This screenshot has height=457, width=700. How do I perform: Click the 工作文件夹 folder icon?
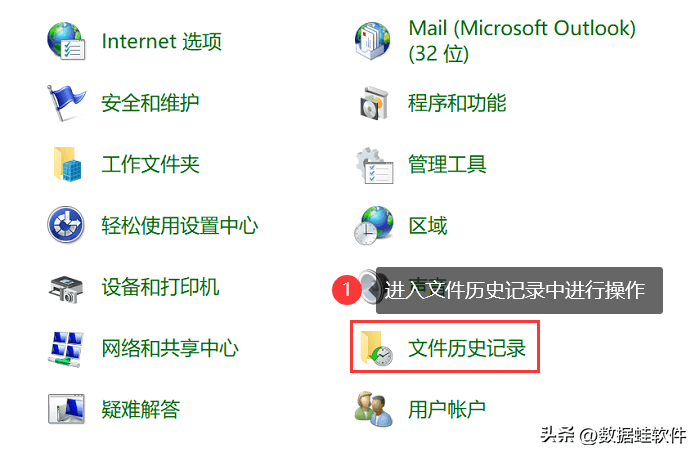[x=67, y=164]
